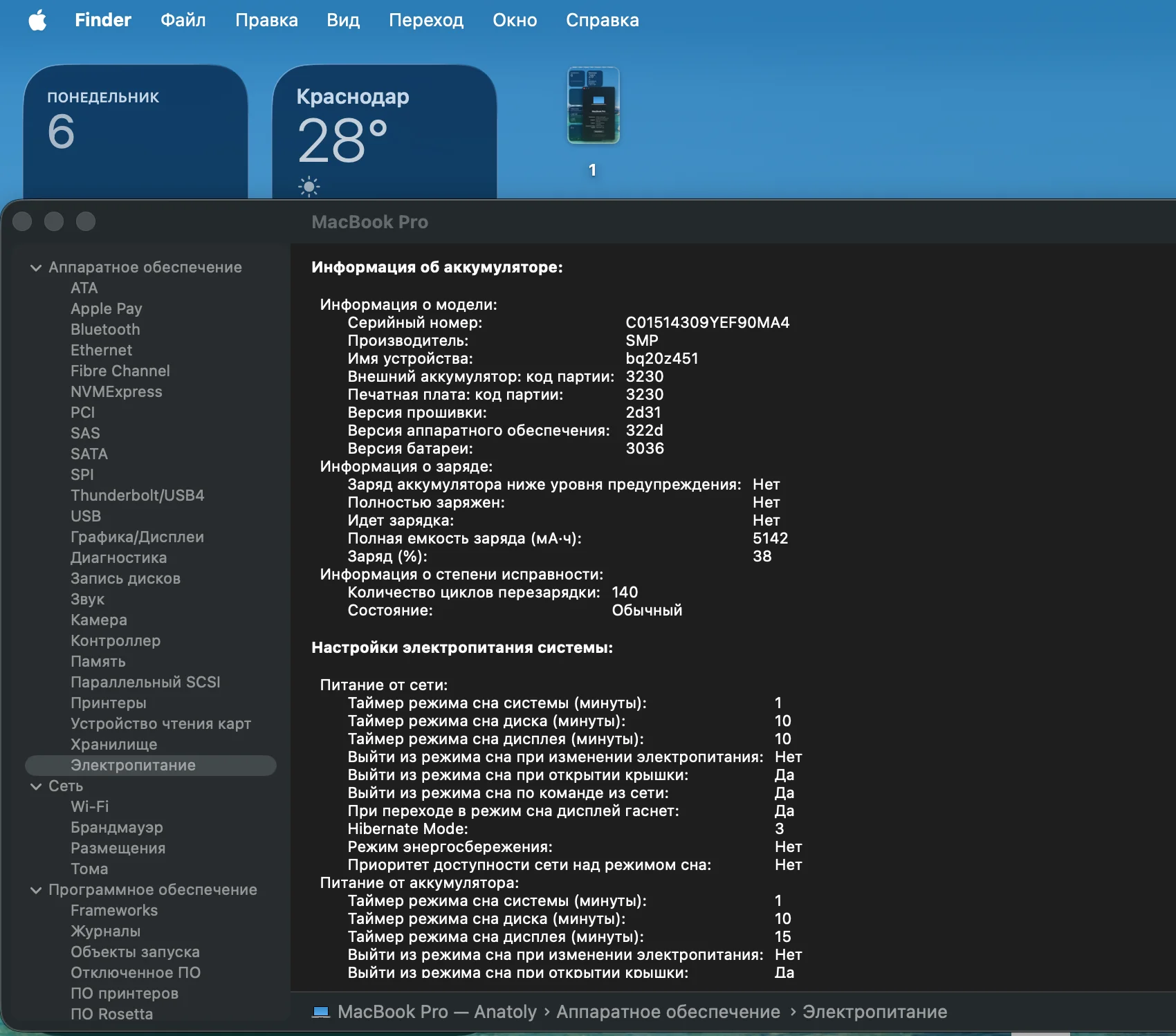Click the Информация об аккумуляторе heading
1176x1036 pixels.
(437, 268)
